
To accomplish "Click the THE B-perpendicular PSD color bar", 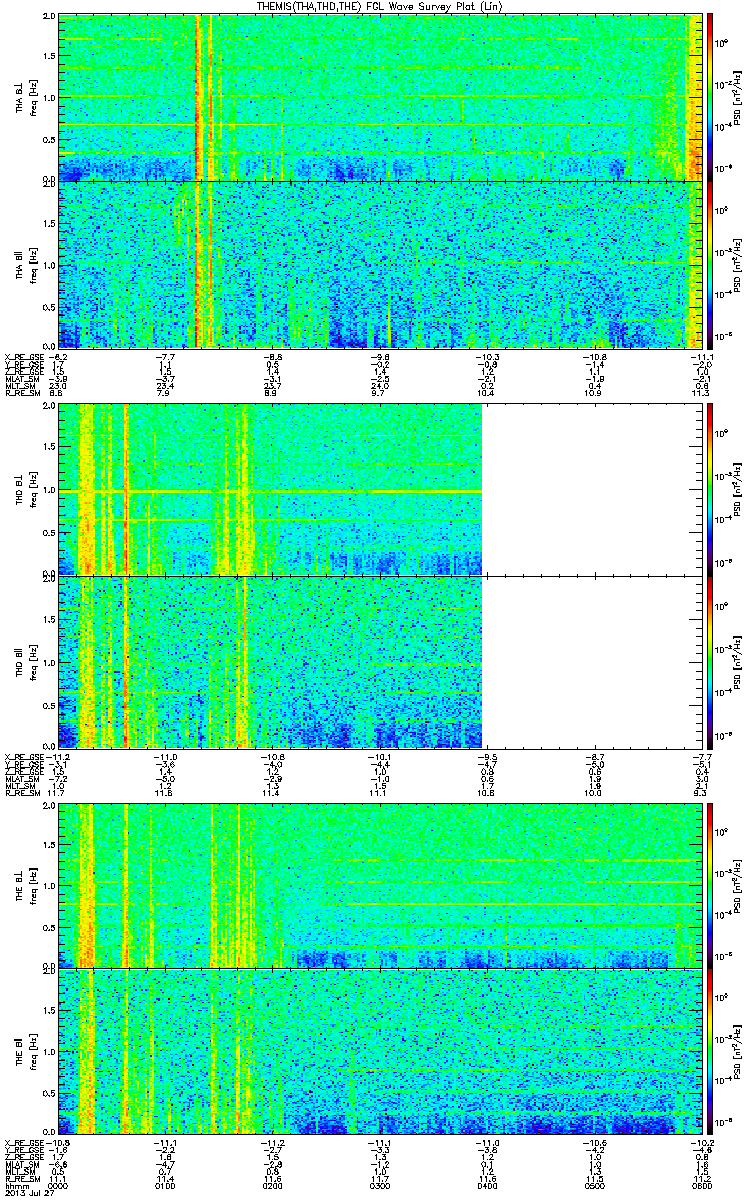I will click(711, 886).
